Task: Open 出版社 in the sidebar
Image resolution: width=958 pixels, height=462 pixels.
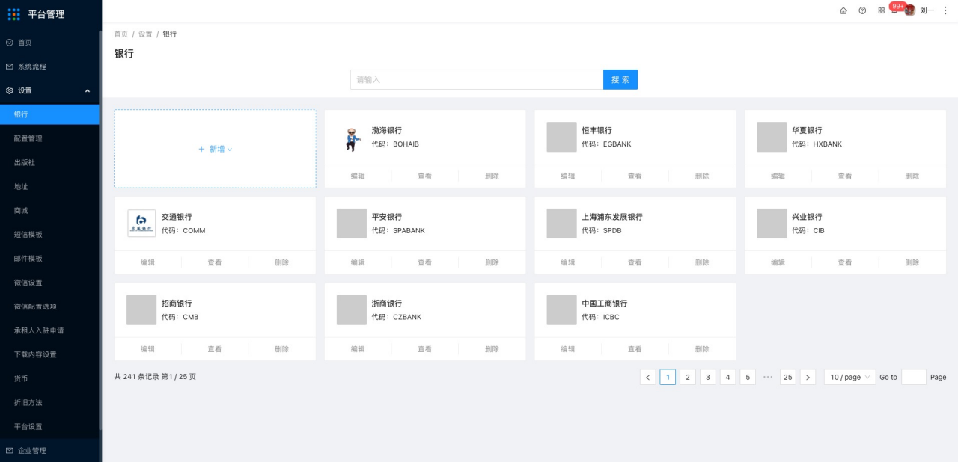Action: pos(49,163)
